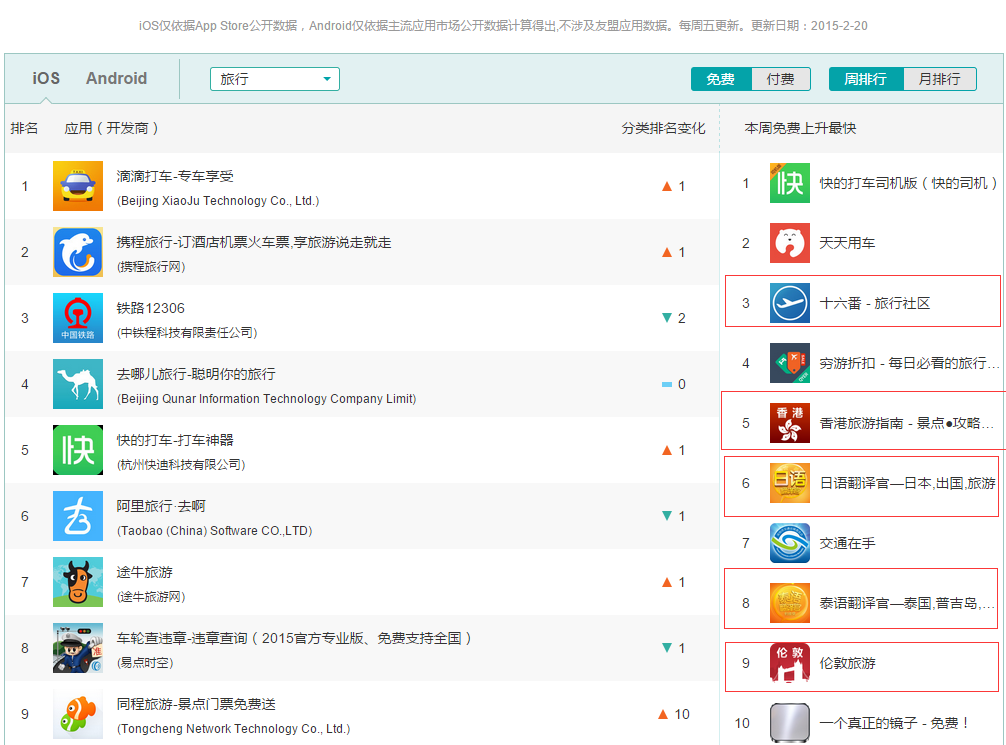Click the 滴滴打车 taxi app icon
Screen dimensions: 1006x745
pyautogui.click(x=78, y=186)
